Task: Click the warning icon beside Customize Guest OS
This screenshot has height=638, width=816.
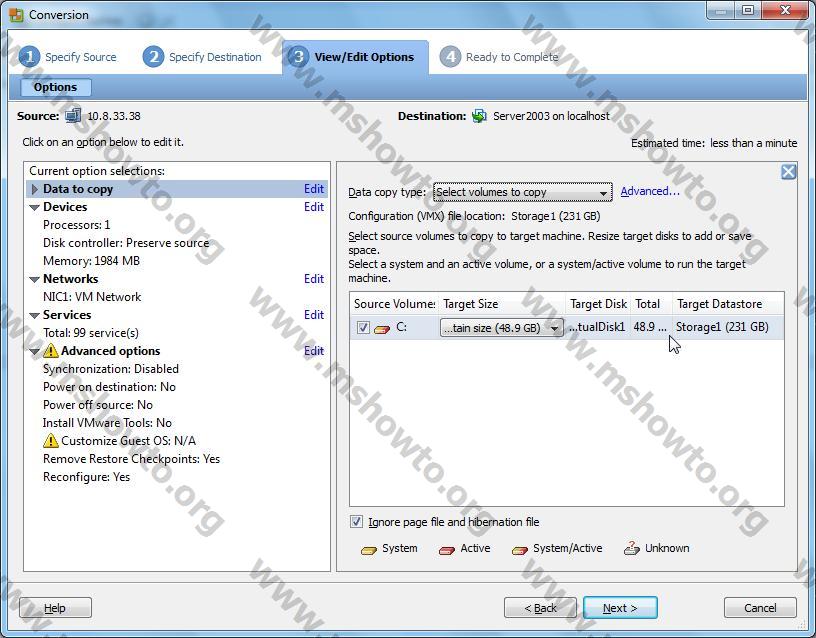Action: [x=50, y=441]
